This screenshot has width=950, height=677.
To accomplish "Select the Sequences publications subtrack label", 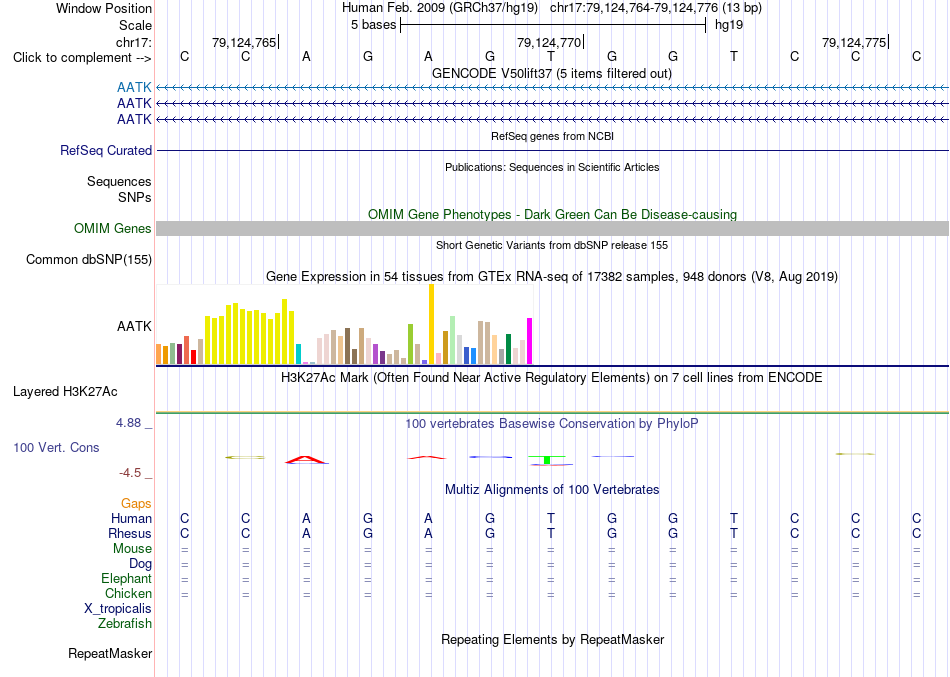I will click(x=119, y=181).
